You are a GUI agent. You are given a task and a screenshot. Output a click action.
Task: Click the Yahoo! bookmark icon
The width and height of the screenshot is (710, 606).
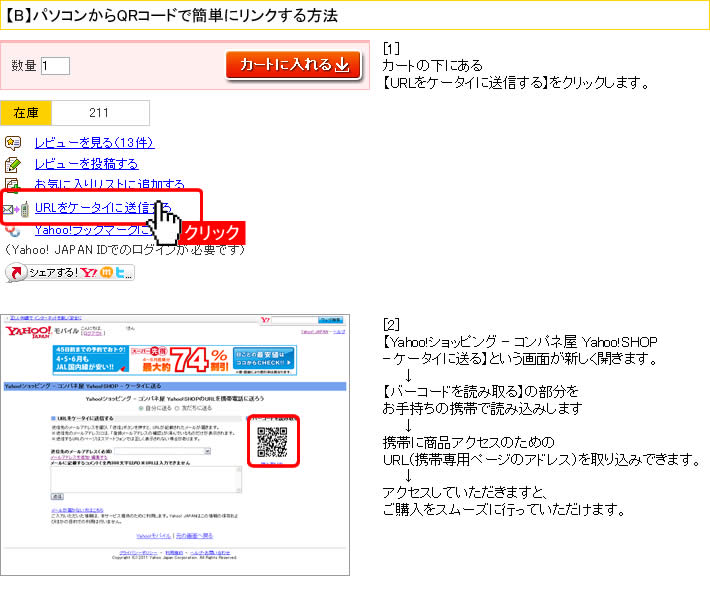pos(13,231)
